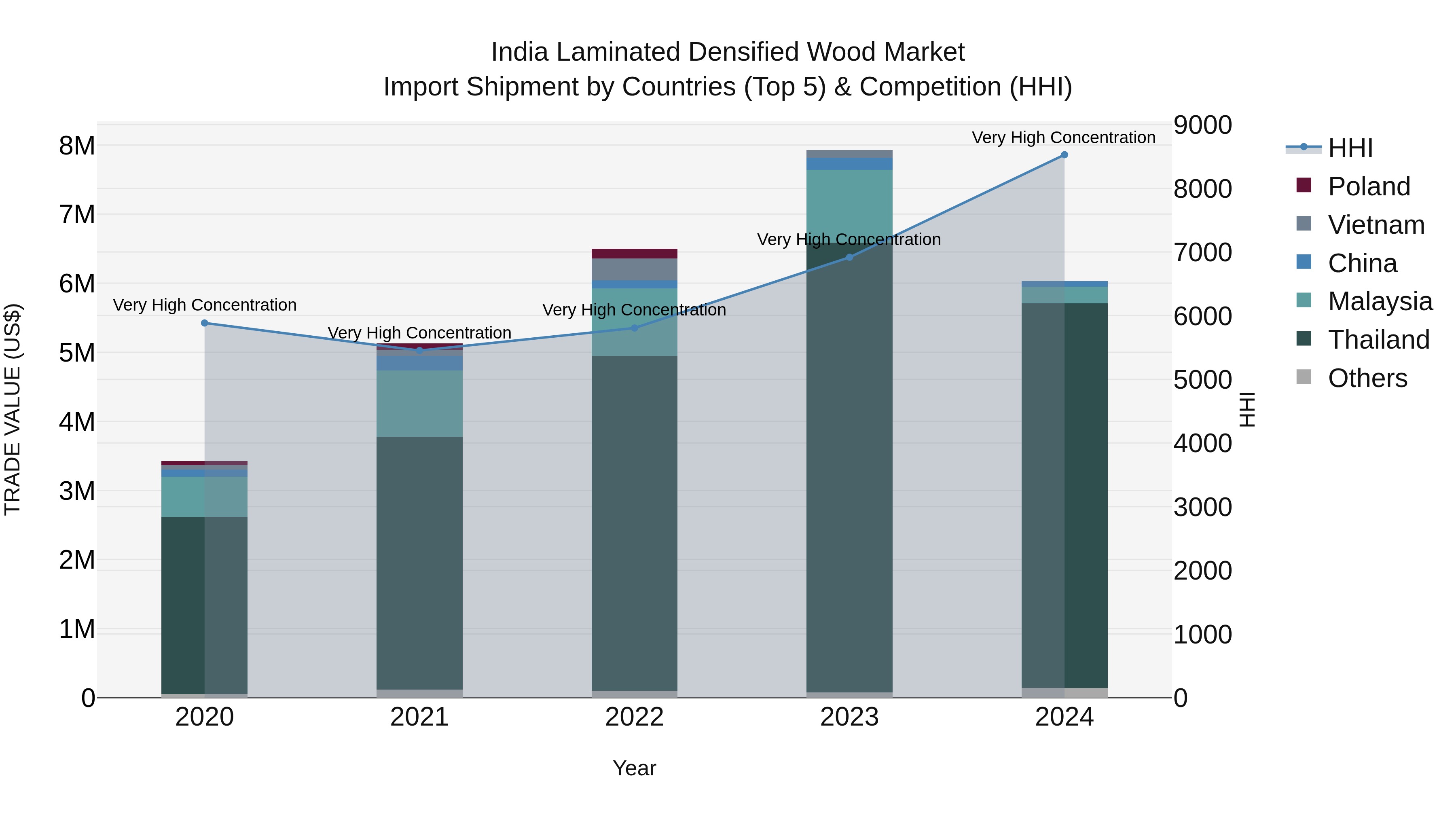Screen dimensions: 1456x819
Task: Click the Thailand segment of the 2022 bar
Action: point(634,523)
